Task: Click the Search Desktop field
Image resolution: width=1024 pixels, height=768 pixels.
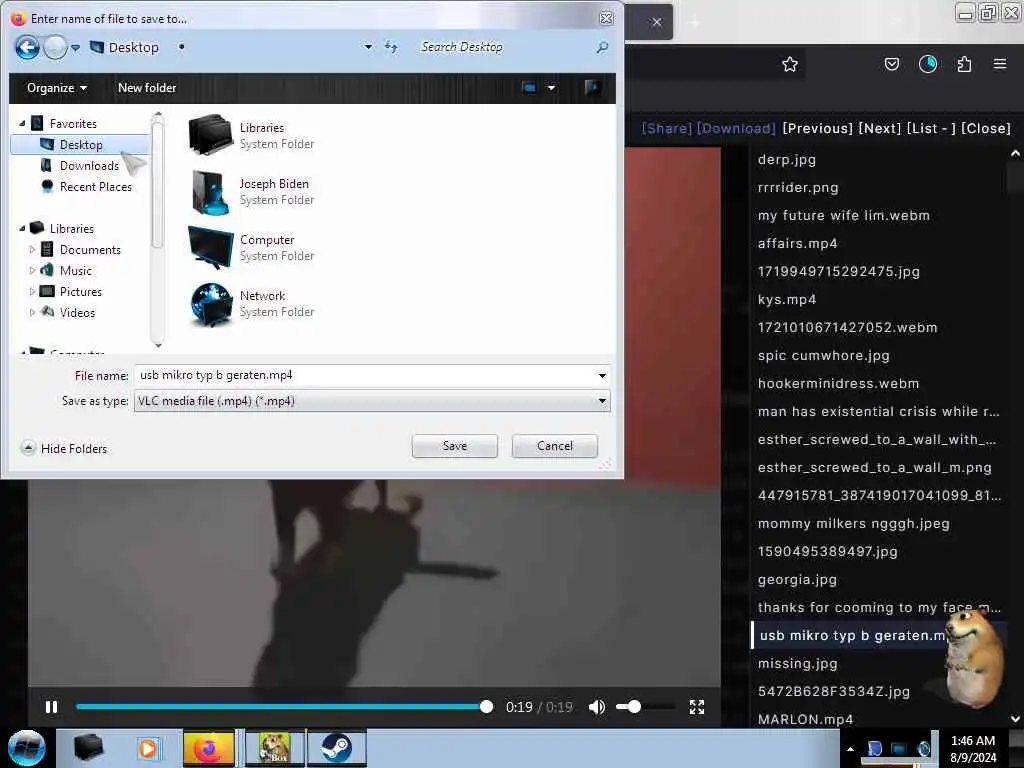Action: (x=504, y=47)
